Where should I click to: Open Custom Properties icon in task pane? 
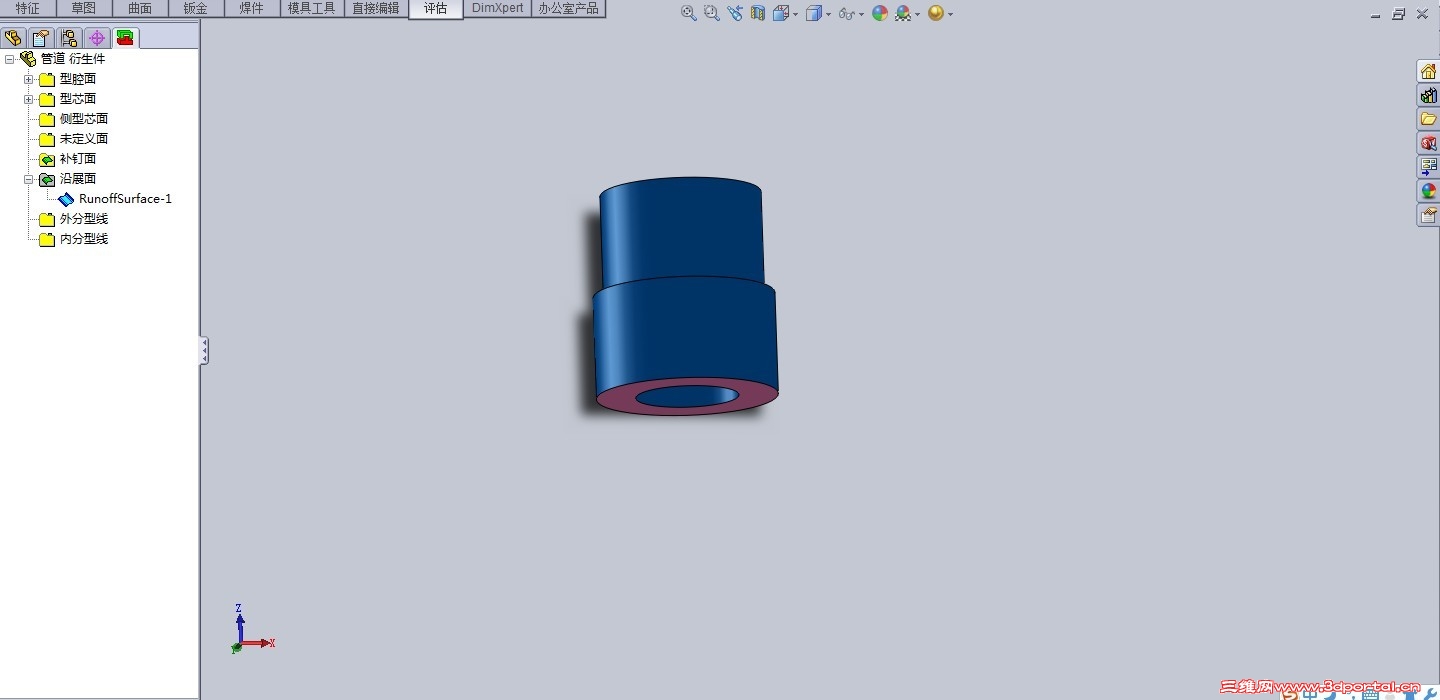tap(1428, 215)
